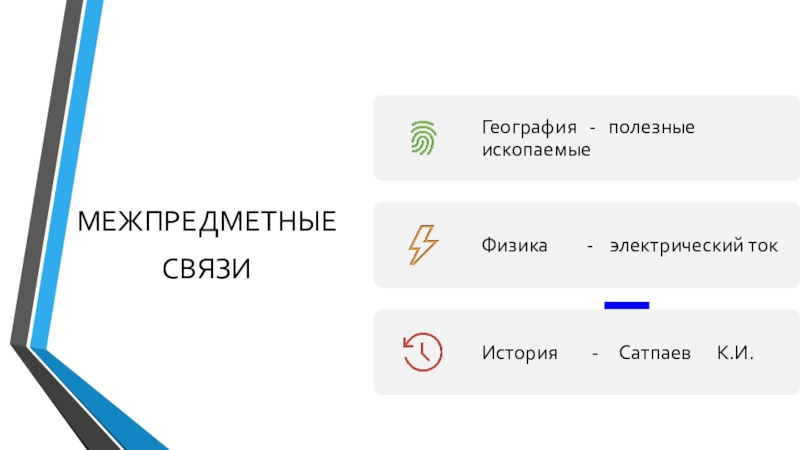Screen dimensions: 800x450
Task: Click the word полезные
Action: pos(651,129)
